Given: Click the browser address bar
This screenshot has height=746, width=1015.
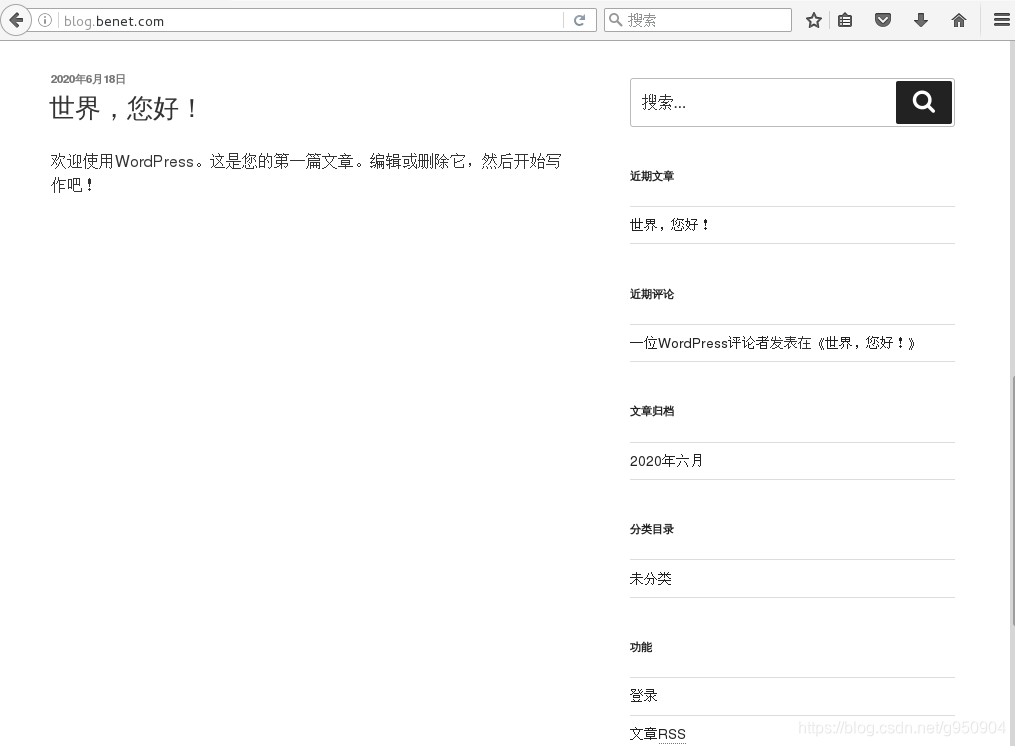Looking at the screenshot, I should point(300,20).
